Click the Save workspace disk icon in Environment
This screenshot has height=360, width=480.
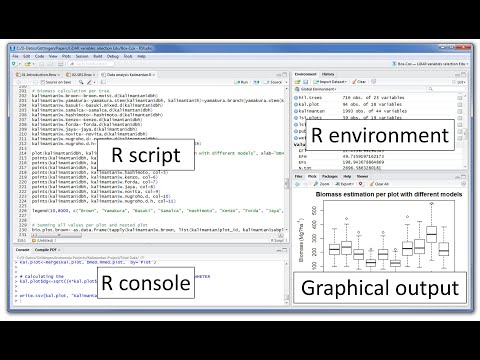(305, 82)
